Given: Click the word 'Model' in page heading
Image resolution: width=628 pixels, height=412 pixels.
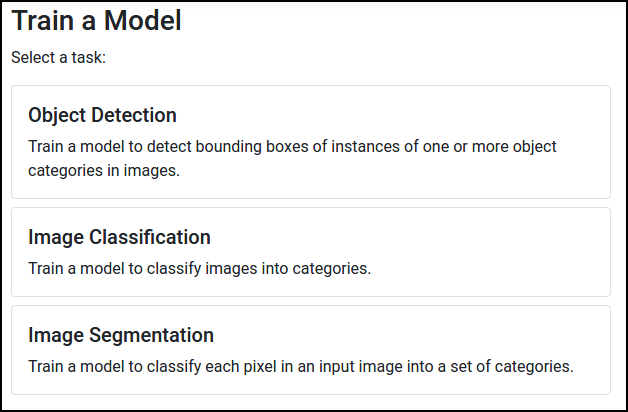Looking at the screenshot, I should (143, 20).
